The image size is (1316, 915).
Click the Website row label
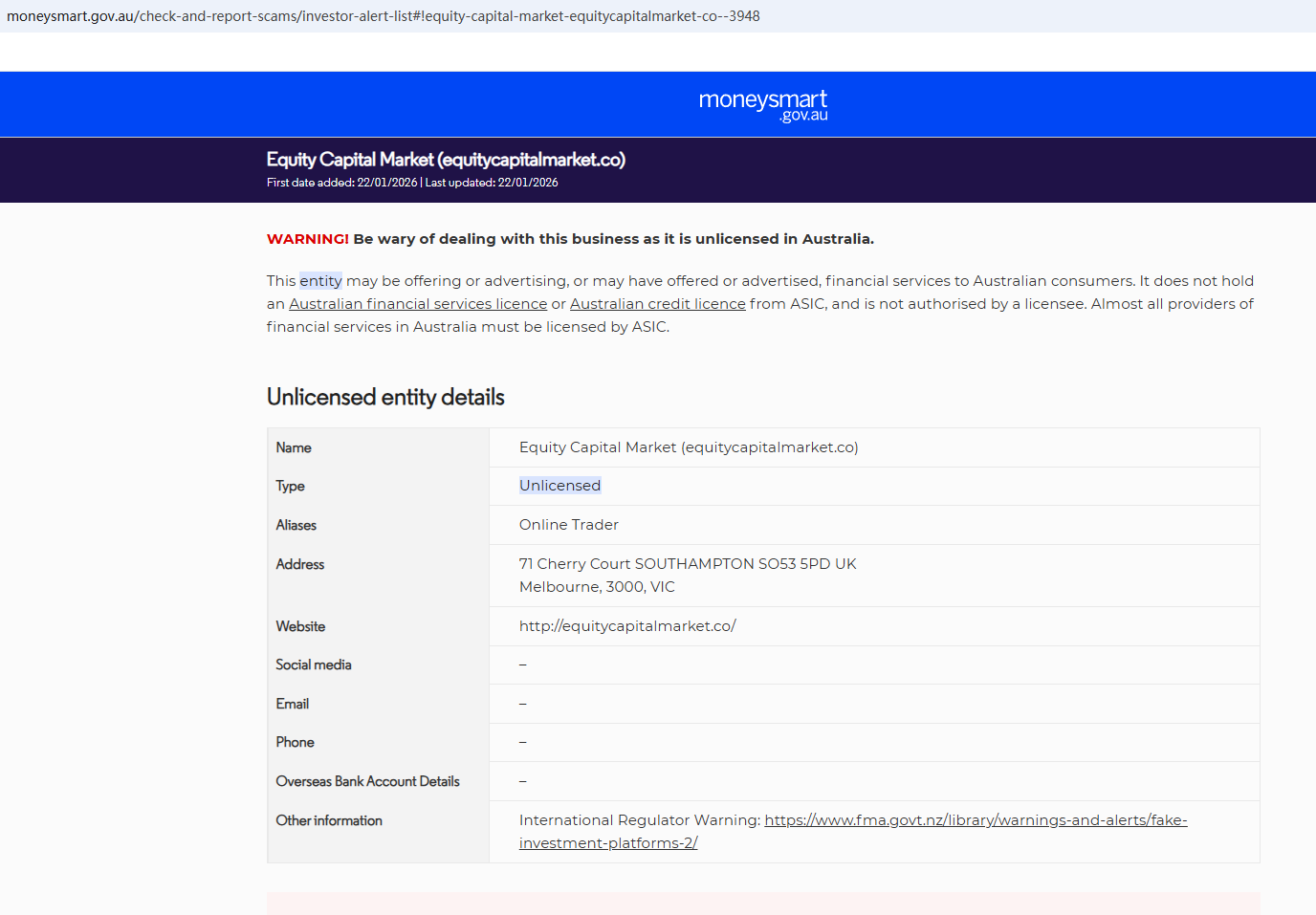coord(300,626)
